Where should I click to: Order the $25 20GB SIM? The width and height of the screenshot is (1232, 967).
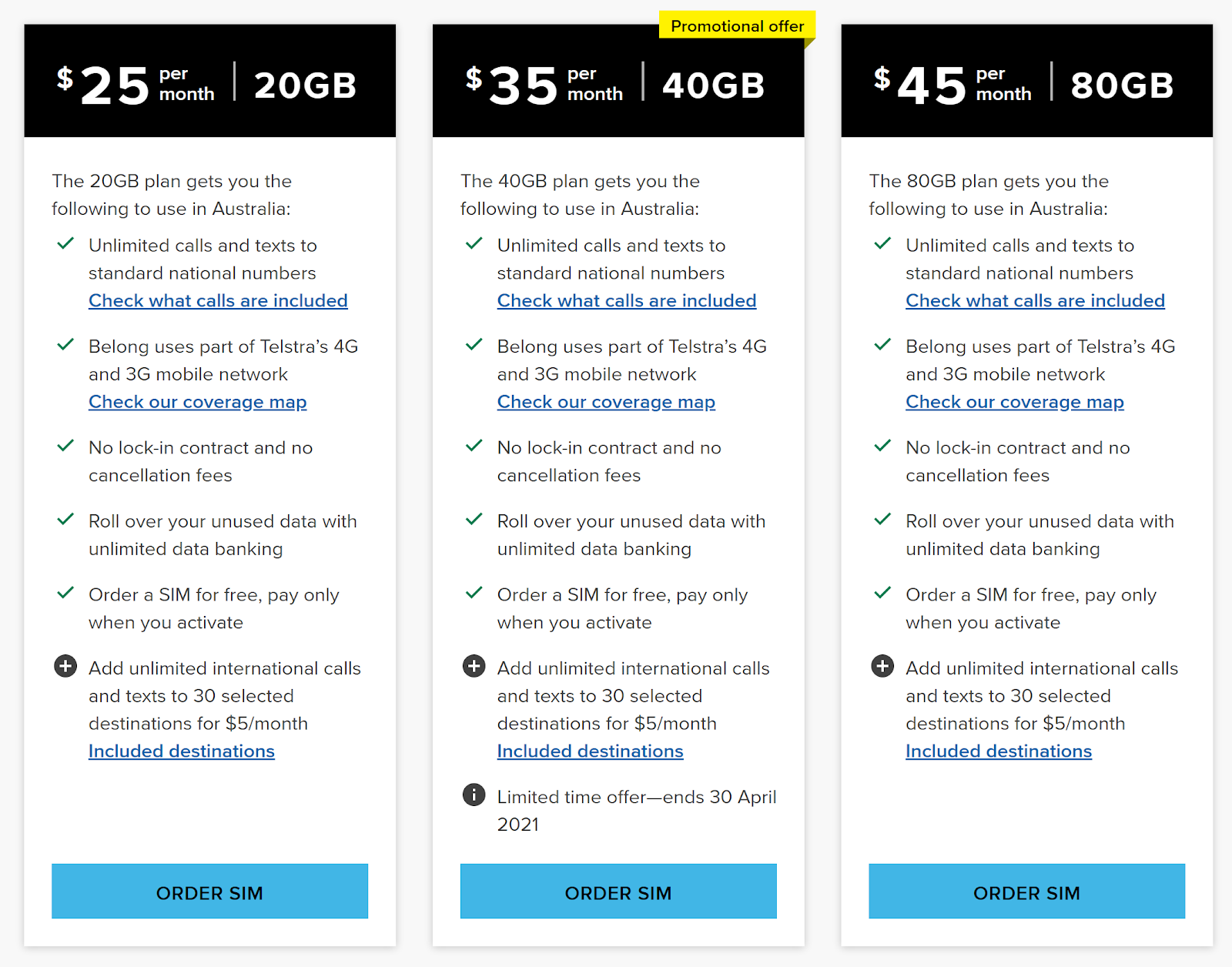(x=209, y=891)
